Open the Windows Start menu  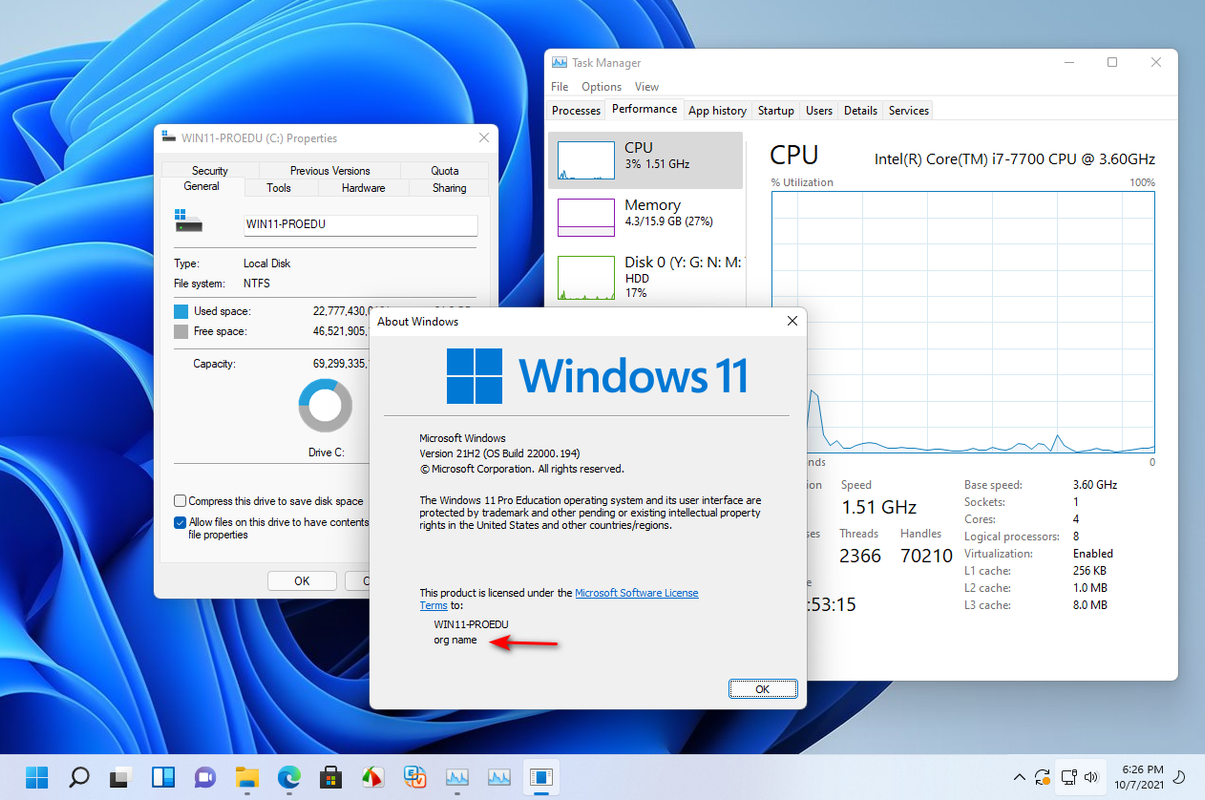point(37,777)
